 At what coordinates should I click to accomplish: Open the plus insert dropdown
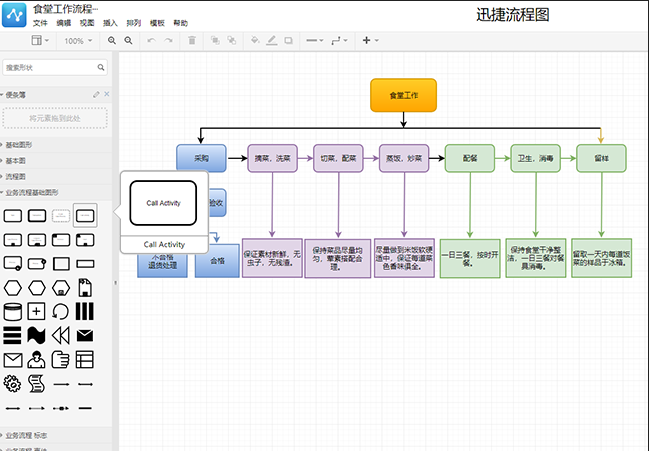coord(370,41)
